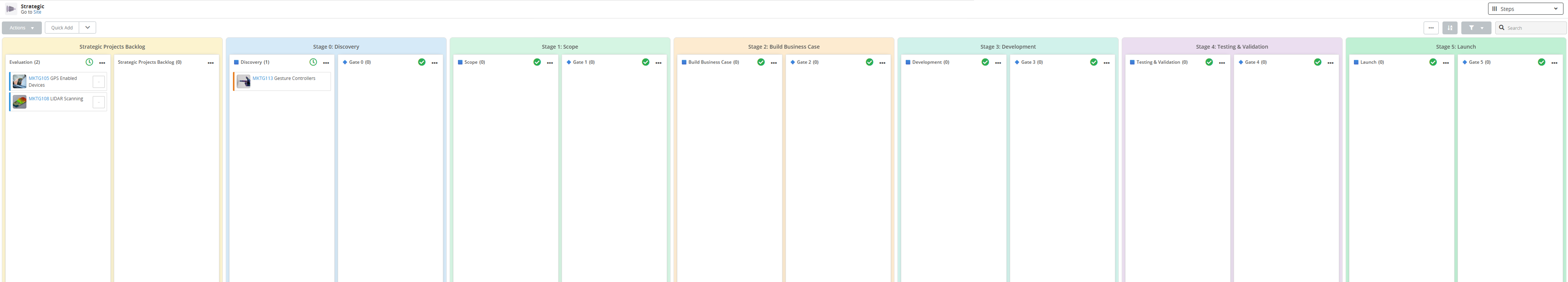The width and height of the screenshot is (1568, 282).
Task: Open the filter funnel dropdown
Action: [1476, 28]
